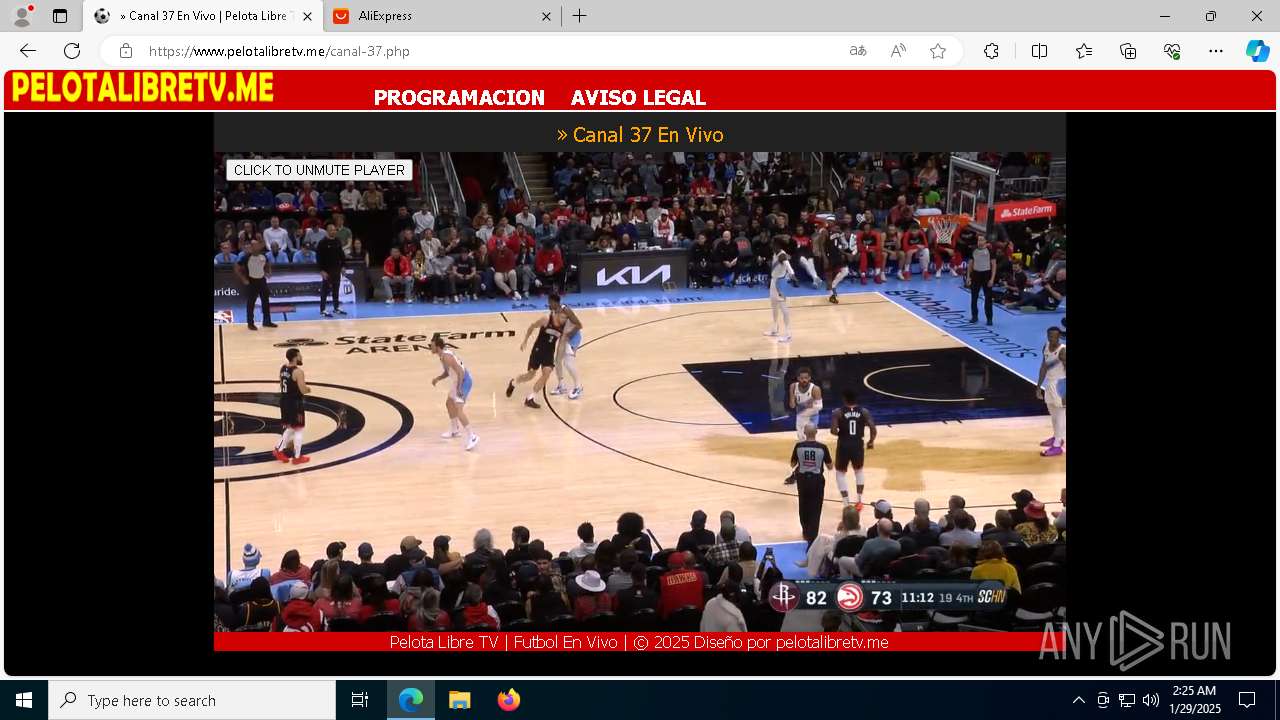Open Browser essentials heart icon
The image size is (1280, 720).
pyautogui.click(x=1172, y=51)
